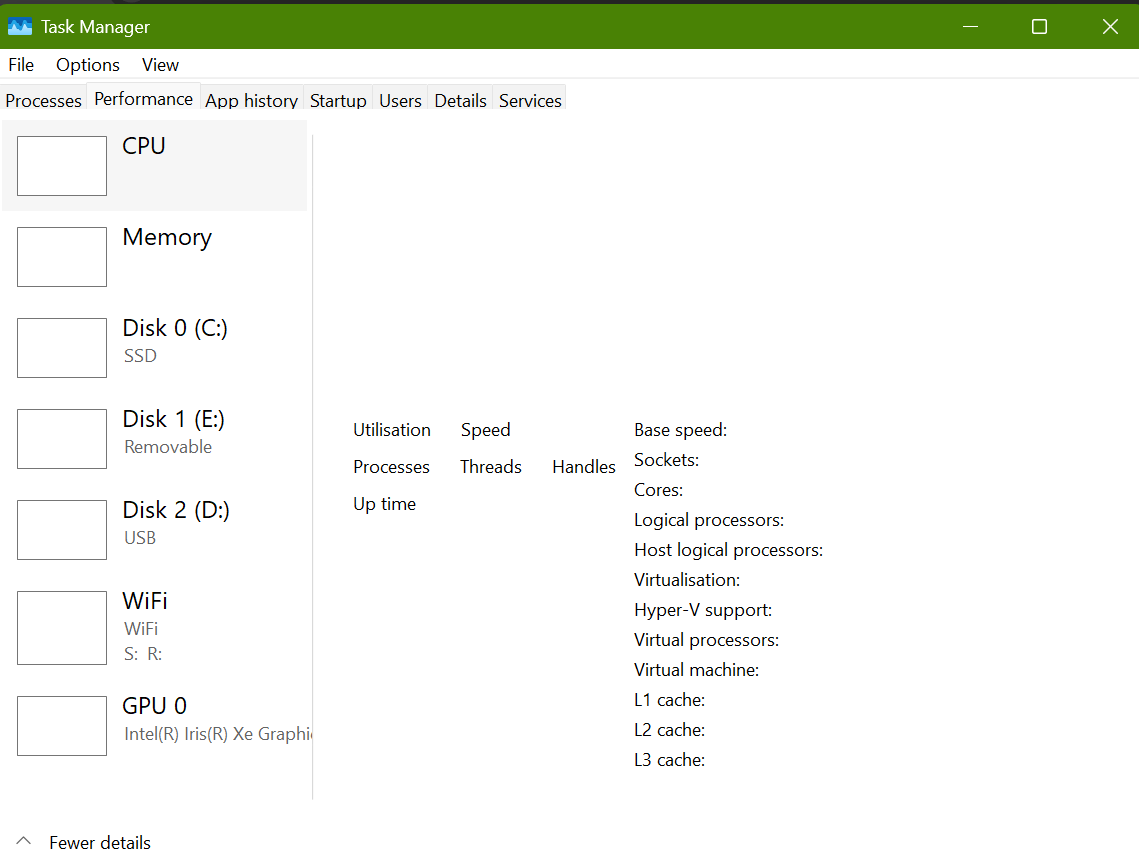The width and height of the screenshot is (1139, 866).
Task: Click the Intel(R) Iris(R) Xe Graphics text
Action: tap(218, 734)
